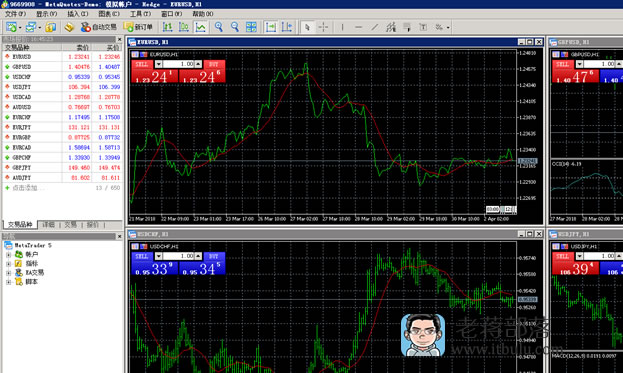Image resolution: width=623 pixels, height=373 pixels.
Task: Select the vertical line tool
Action: point(342,27)
